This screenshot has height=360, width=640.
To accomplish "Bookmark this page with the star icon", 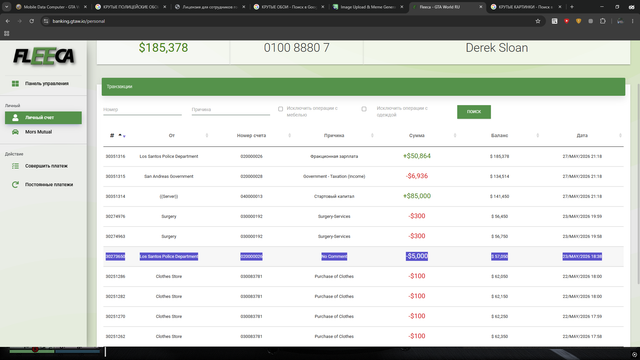I will tap(538, 21).
